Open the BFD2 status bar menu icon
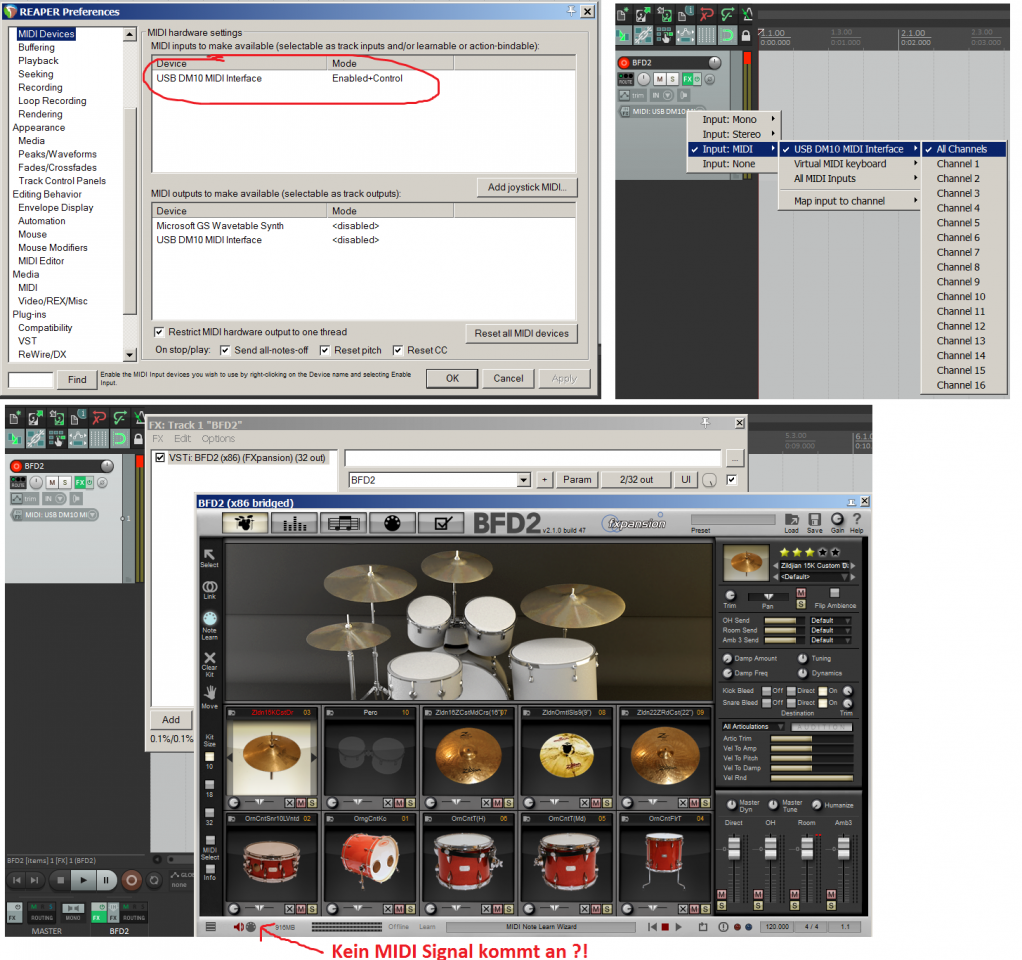Viewport: 1022px width, 960px height. pos(211,927)
